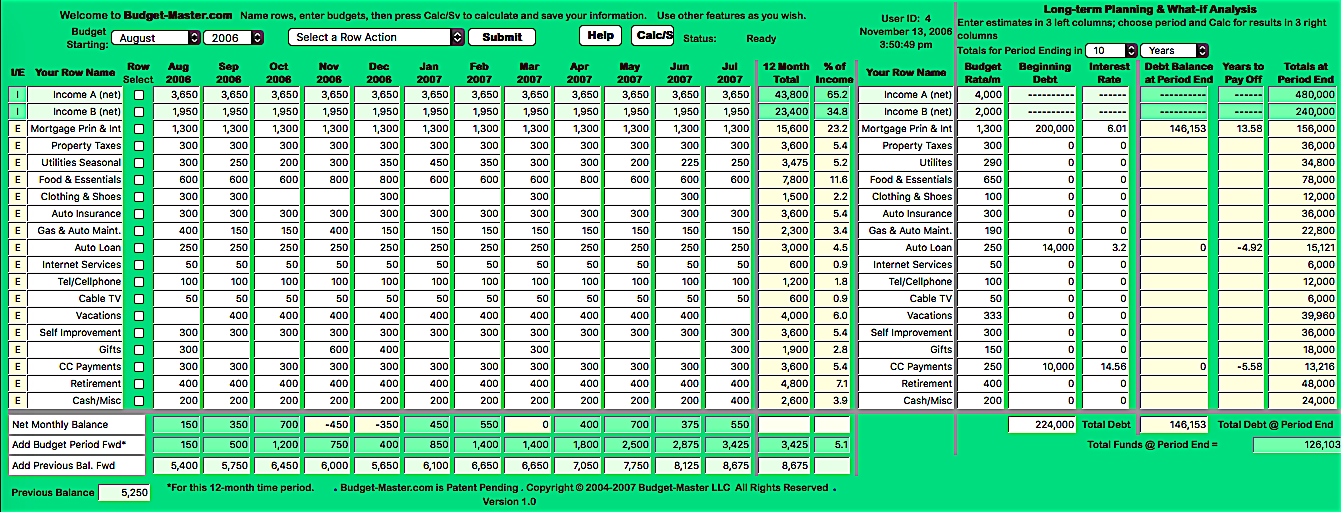Toggle the Cash/Misc row checkbox
Image resolution: width=1341 pixels, height=512 pixels.
139,401
